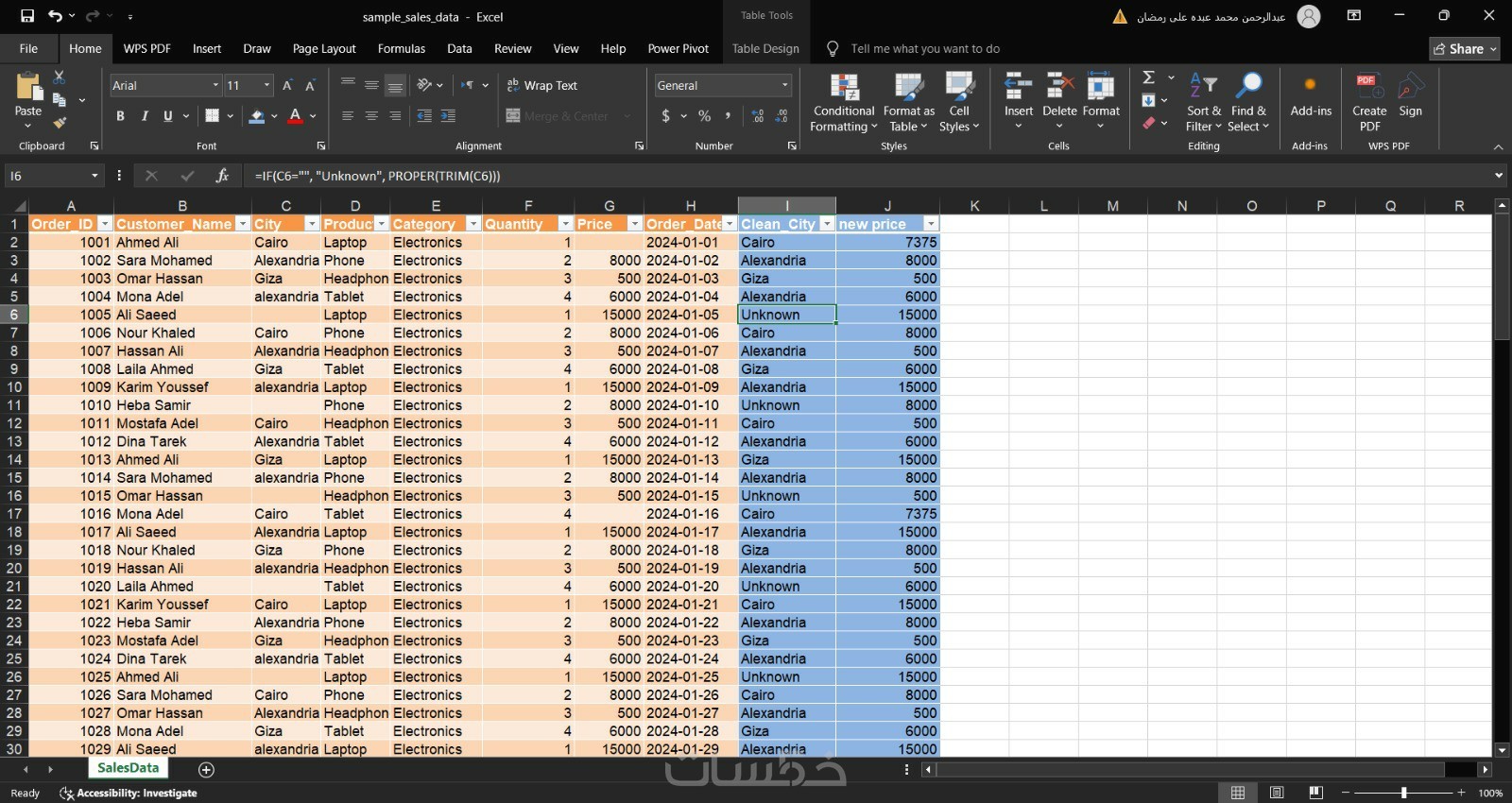1512x803 pixels.
Task: Click the zoom slider handle
Action: (1404, 793)
